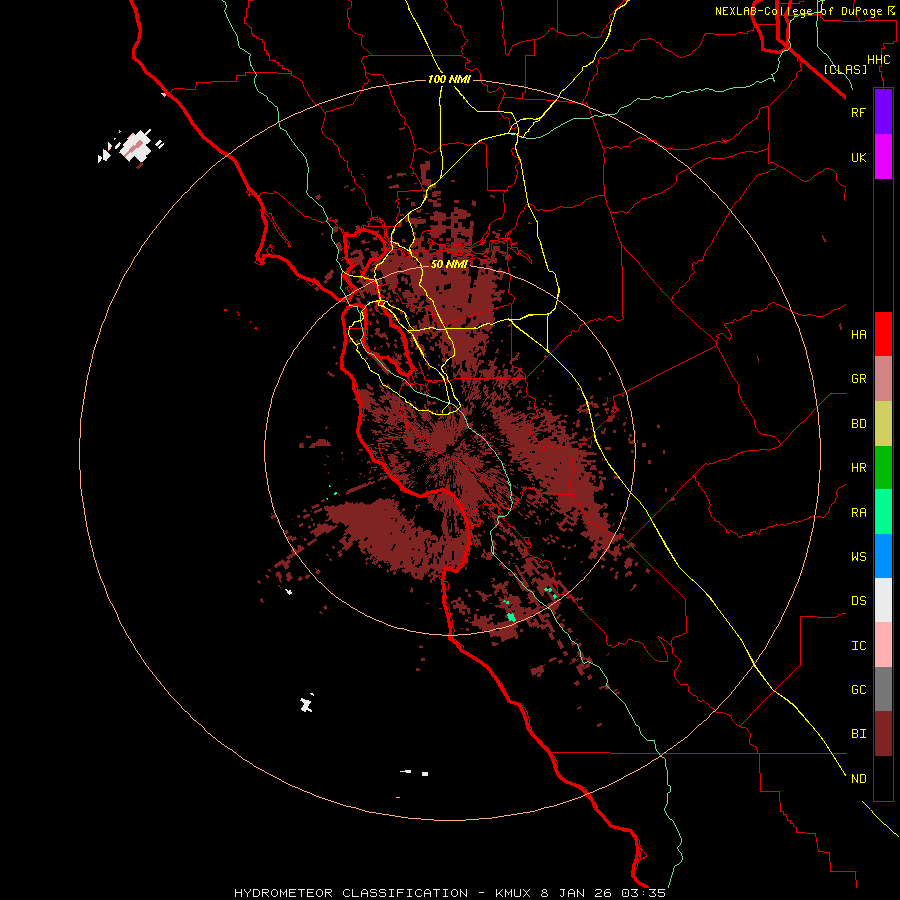
Task: Click the GR legend label
Action: 858,379
